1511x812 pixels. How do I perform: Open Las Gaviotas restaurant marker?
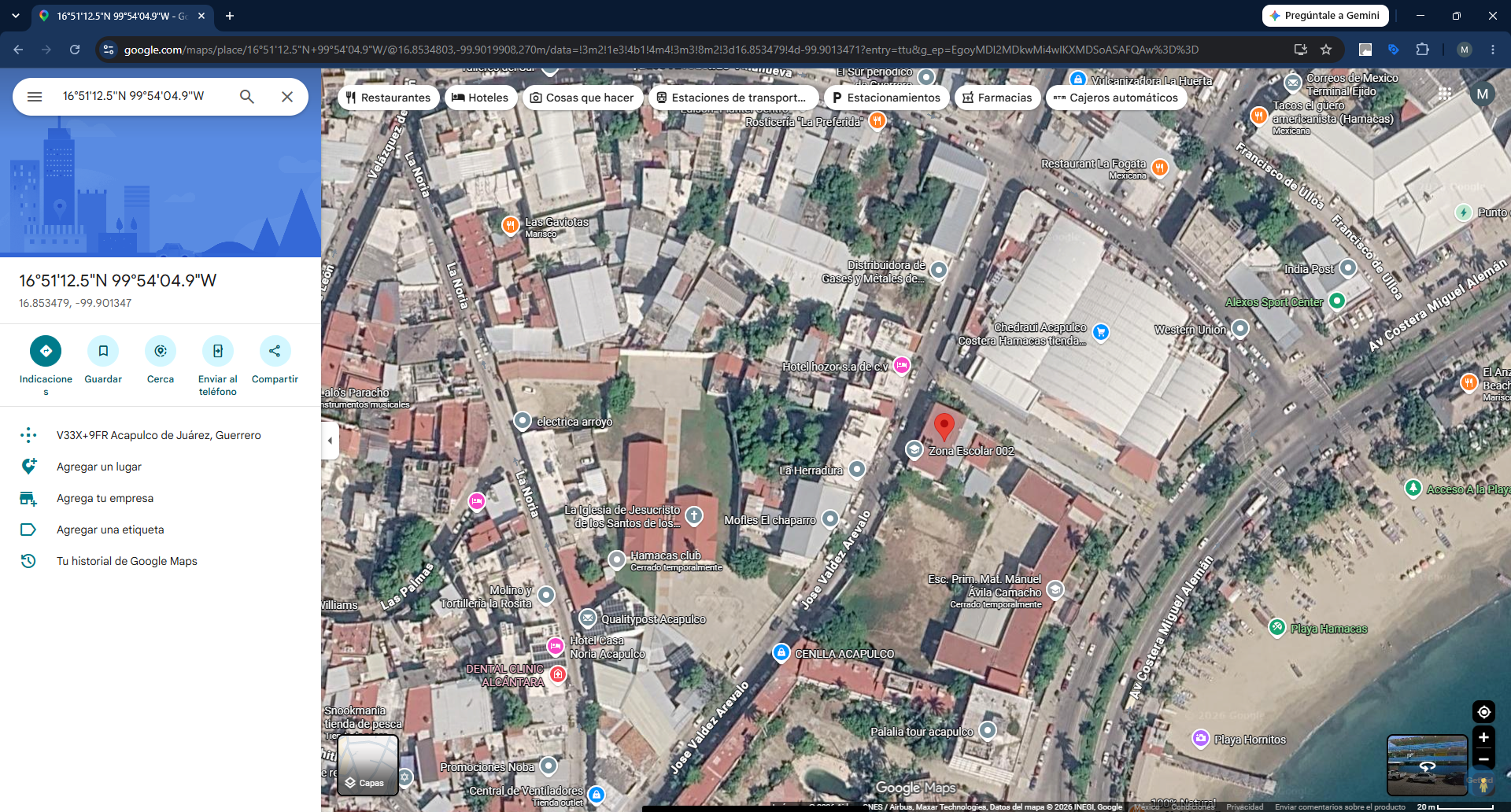click(x=510, y=226)
